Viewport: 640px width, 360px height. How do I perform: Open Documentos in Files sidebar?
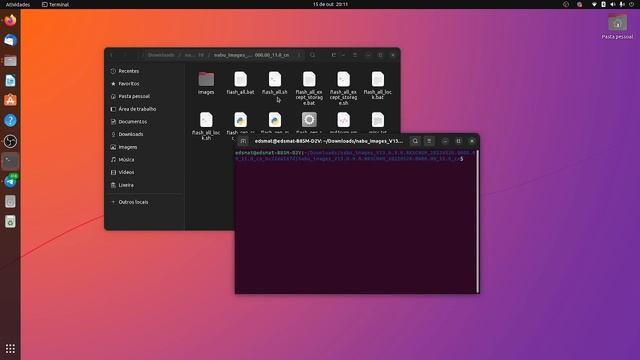click(144, 122)
